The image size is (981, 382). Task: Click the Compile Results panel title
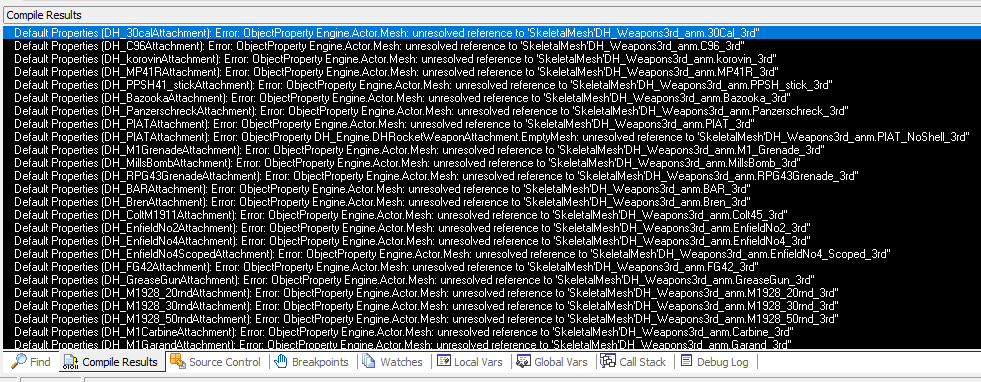(44, 15)
